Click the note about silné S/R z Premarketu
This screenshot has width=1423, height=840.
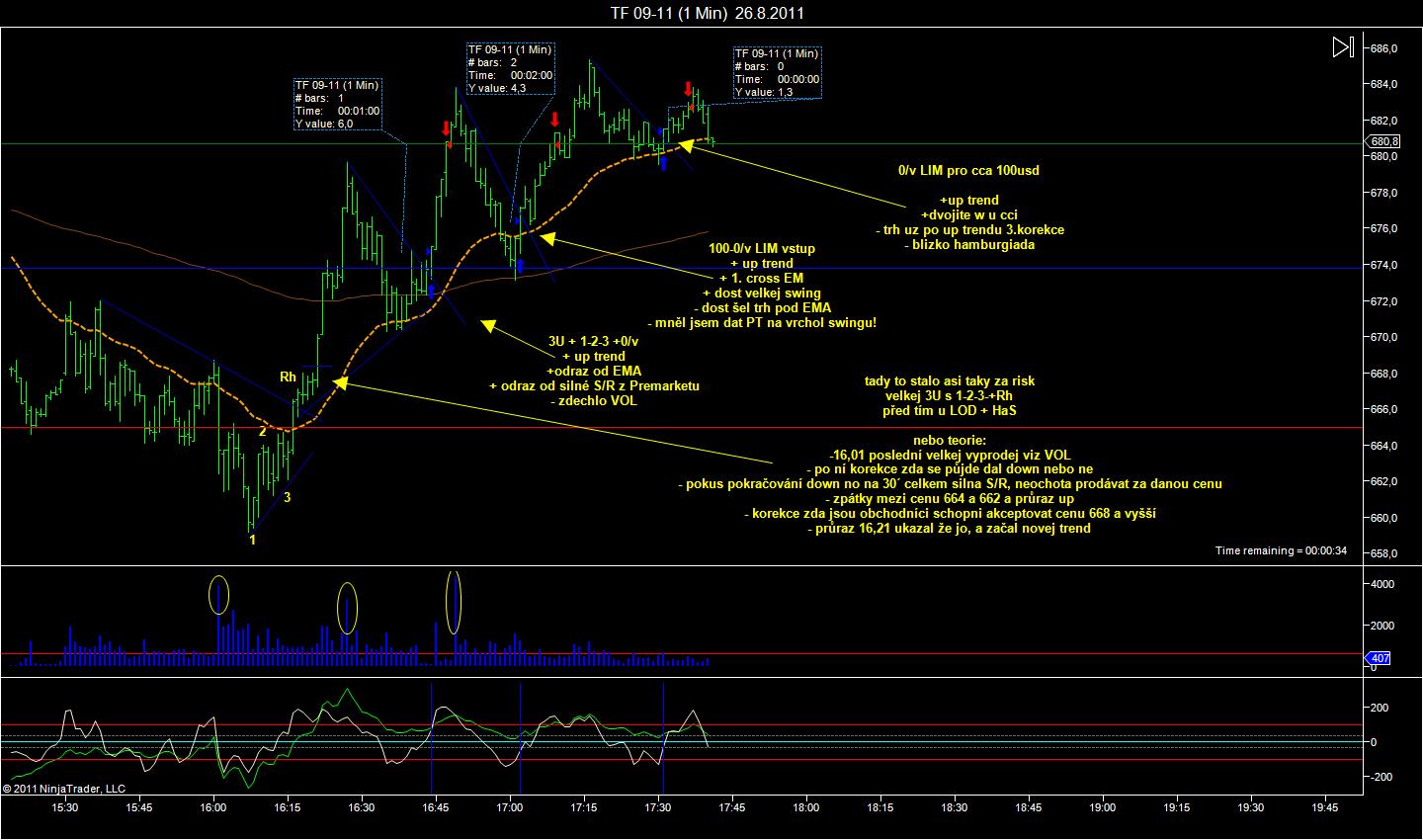pos(594,385)
